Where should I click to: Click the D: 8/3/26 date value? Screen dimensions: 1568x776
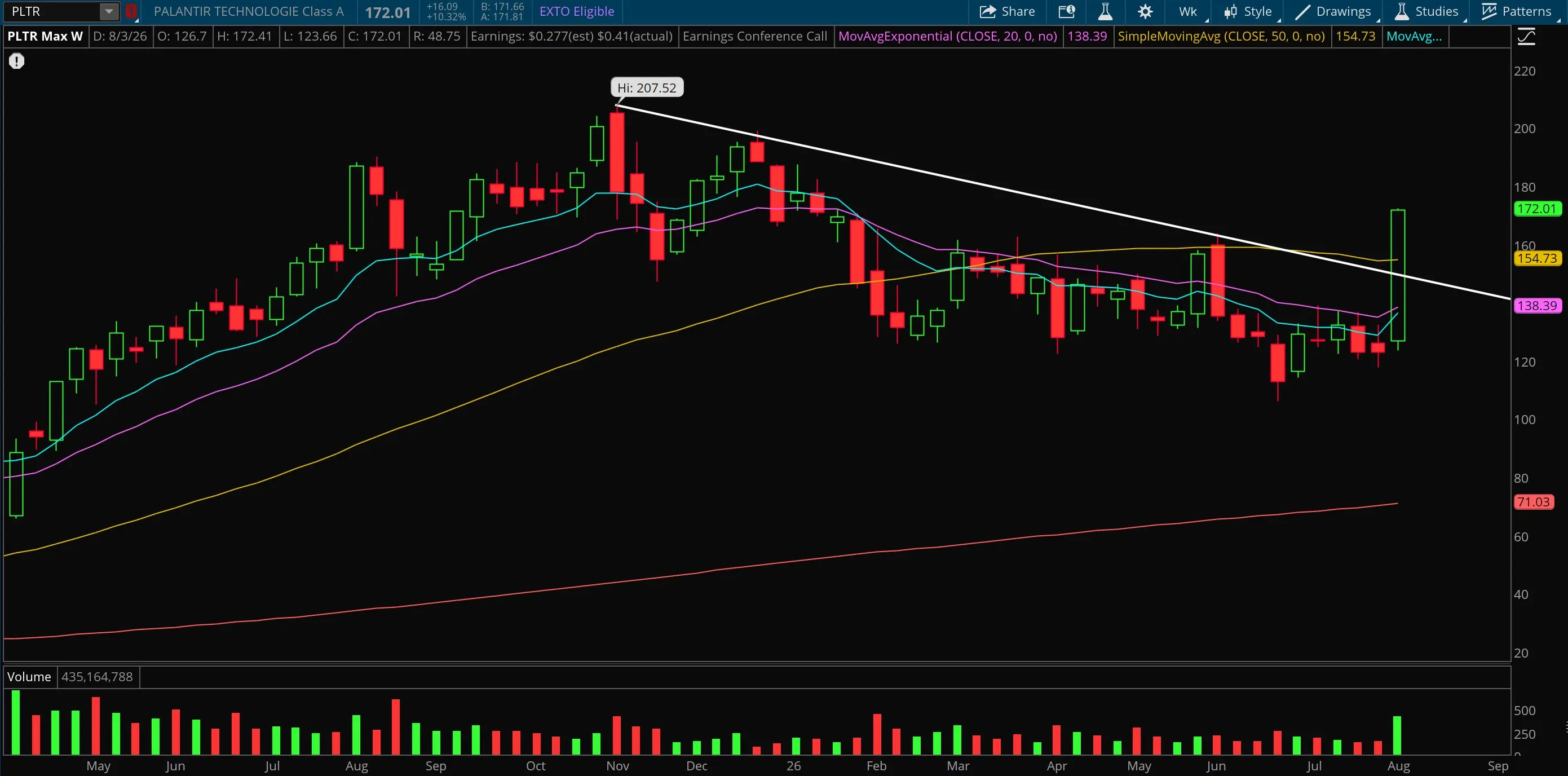[120, 36]
